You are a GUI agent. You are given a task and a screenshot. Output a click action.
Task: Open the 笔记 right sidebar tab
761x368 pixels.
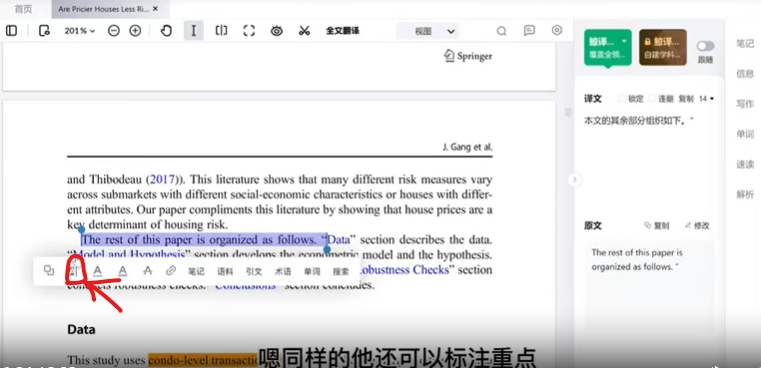pyautogui.click(x=745, y=43)
